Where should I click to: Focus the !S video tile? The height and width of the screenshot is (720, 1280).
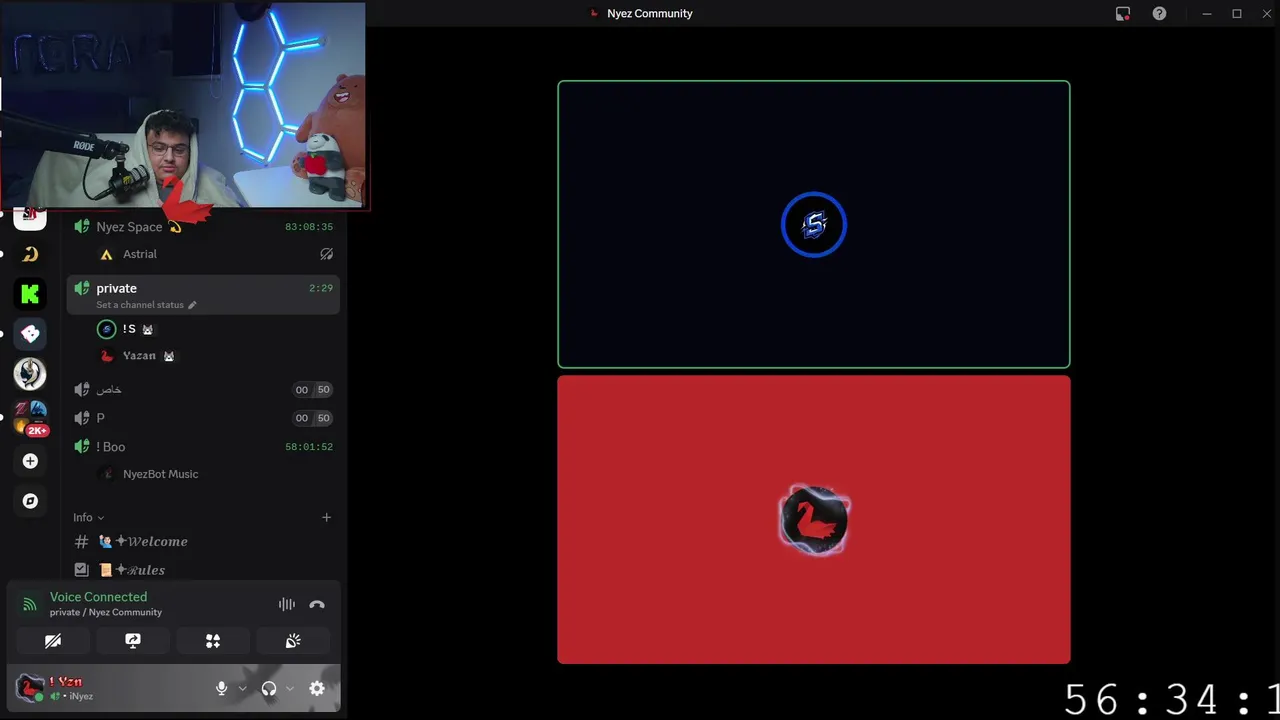(x=814, y=224)
